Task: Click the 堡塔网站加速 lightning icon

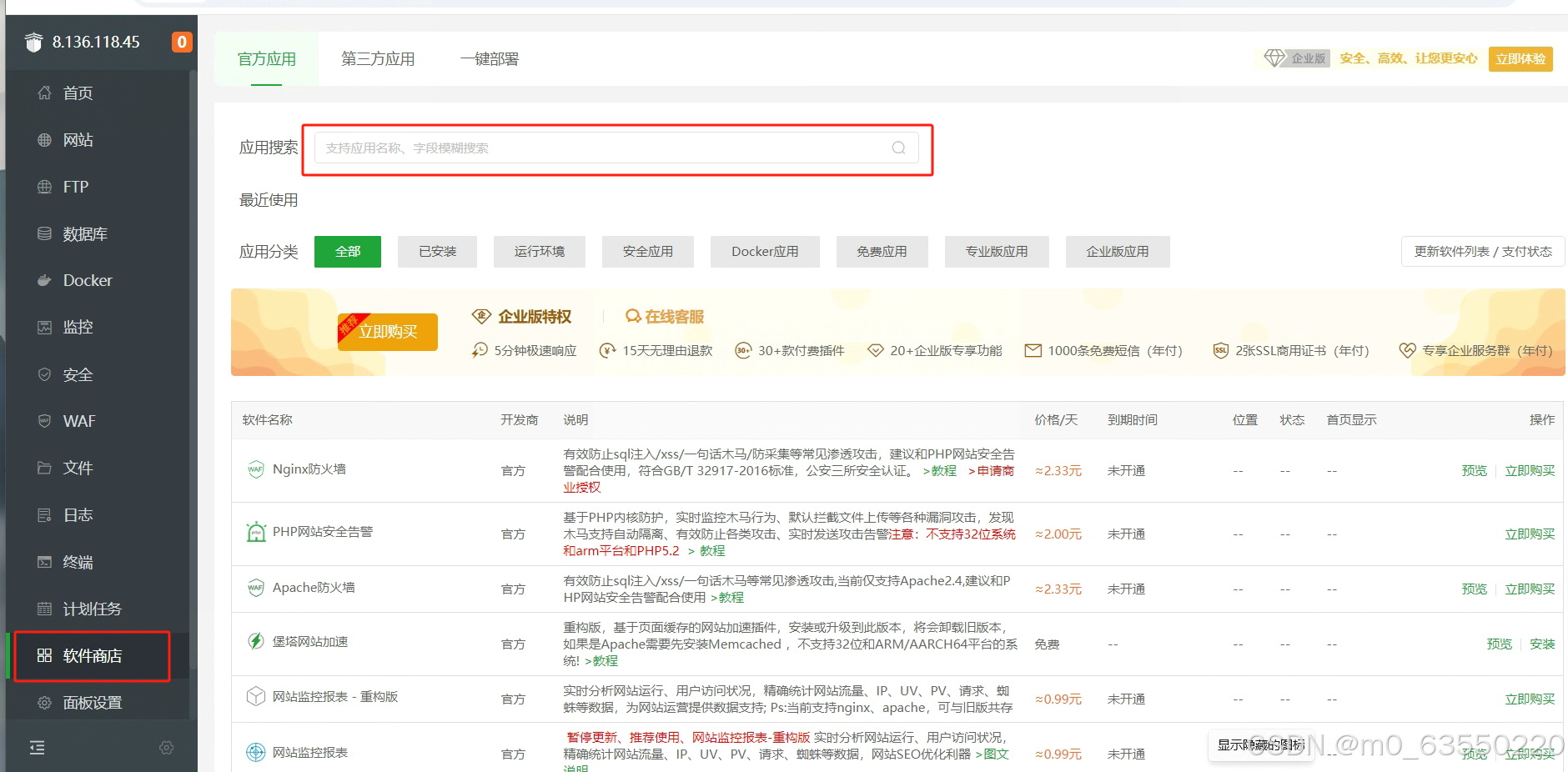Action: tap(255, 641)
